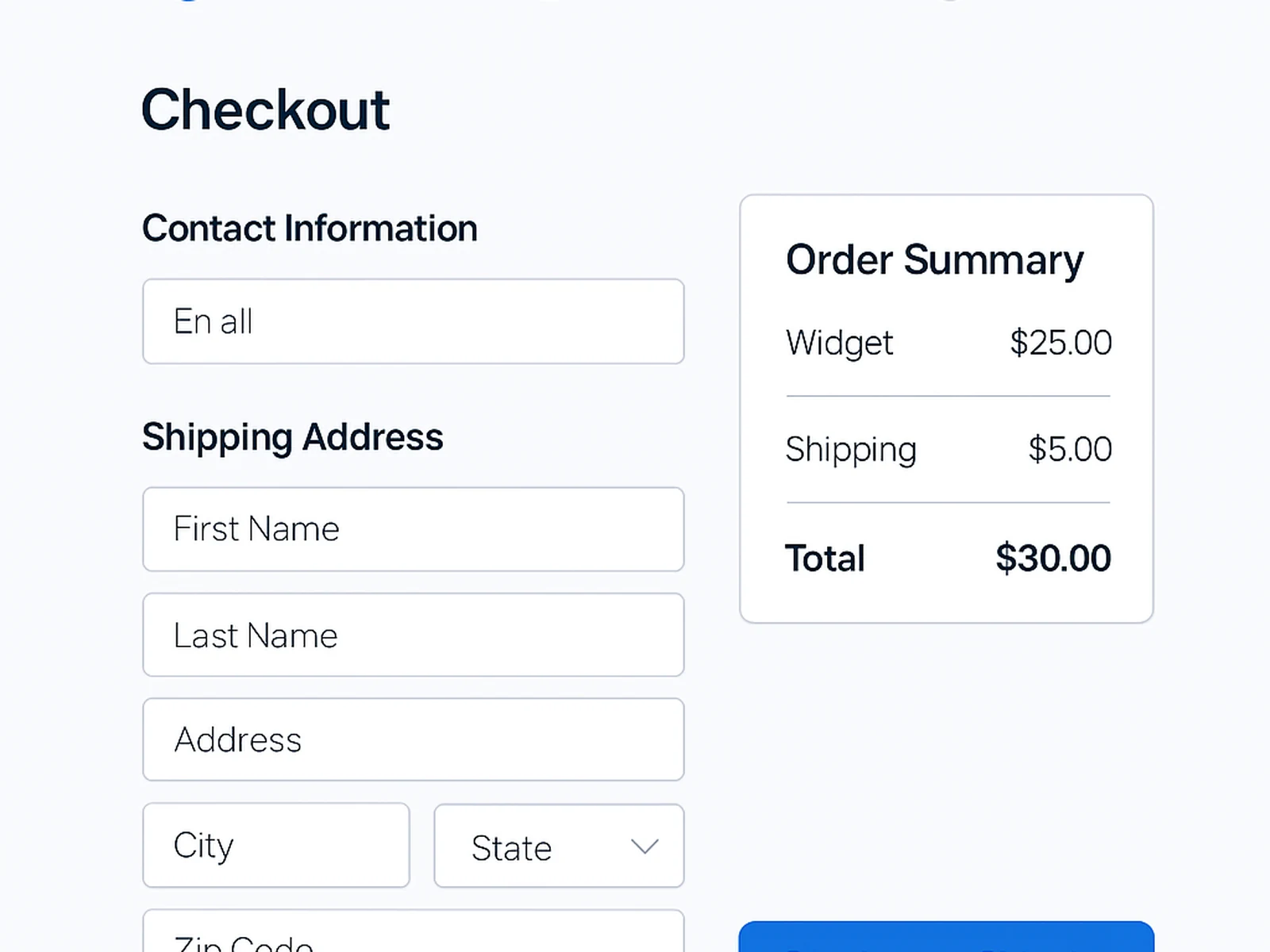Click the Address input field
1270x952 pixels.
pyautogui.click(x=413, y=739)
